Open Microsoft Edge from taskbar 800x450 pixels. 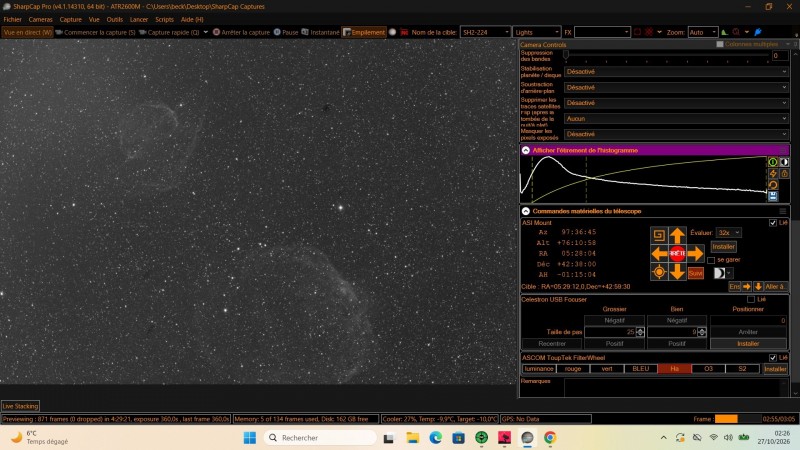pyautogui.click(x=435, y=438)
